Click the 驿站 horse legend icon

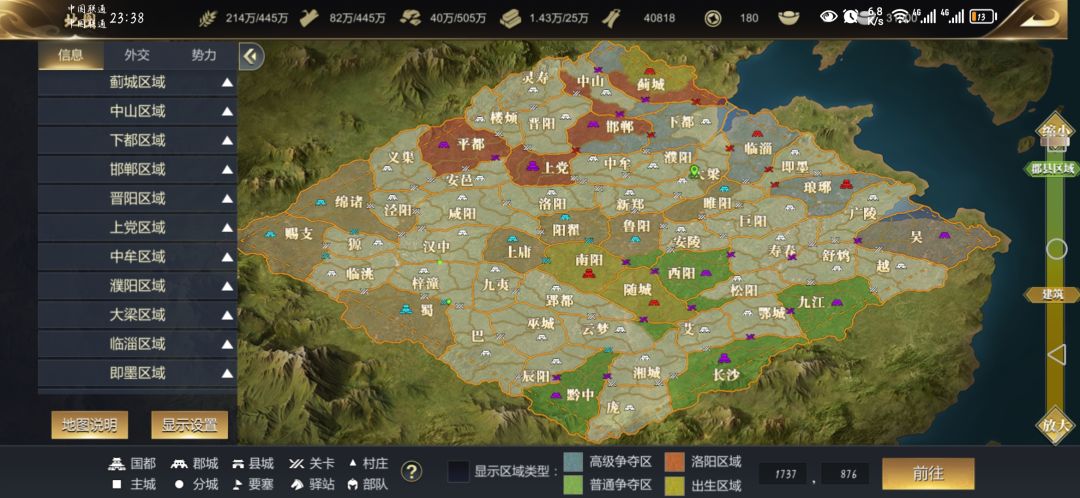297,484
